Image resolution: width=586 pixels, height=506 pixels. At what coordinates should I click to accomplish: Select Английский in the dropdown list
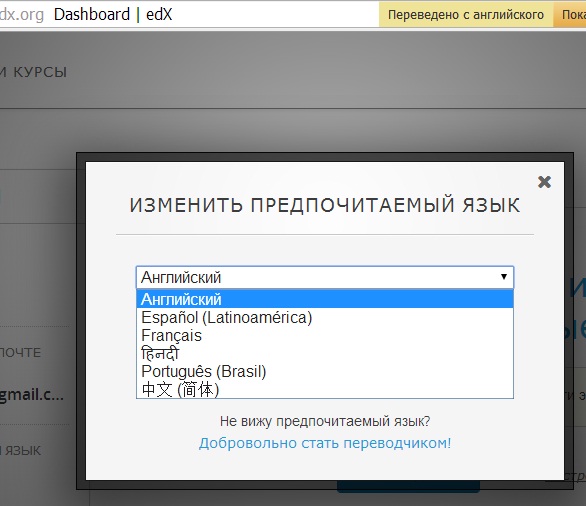325,299
